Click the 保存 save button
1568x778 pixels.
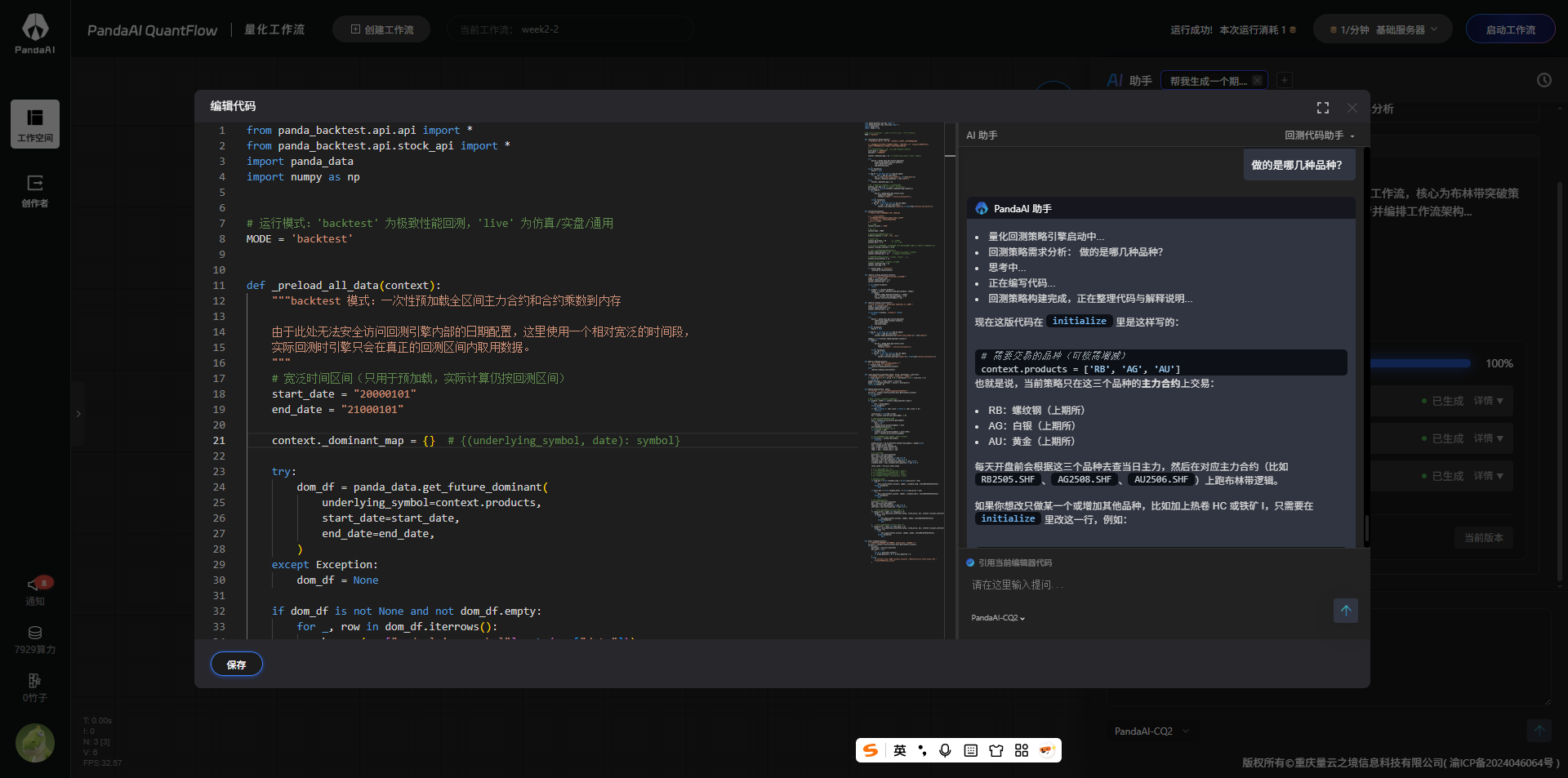point(236,665)
